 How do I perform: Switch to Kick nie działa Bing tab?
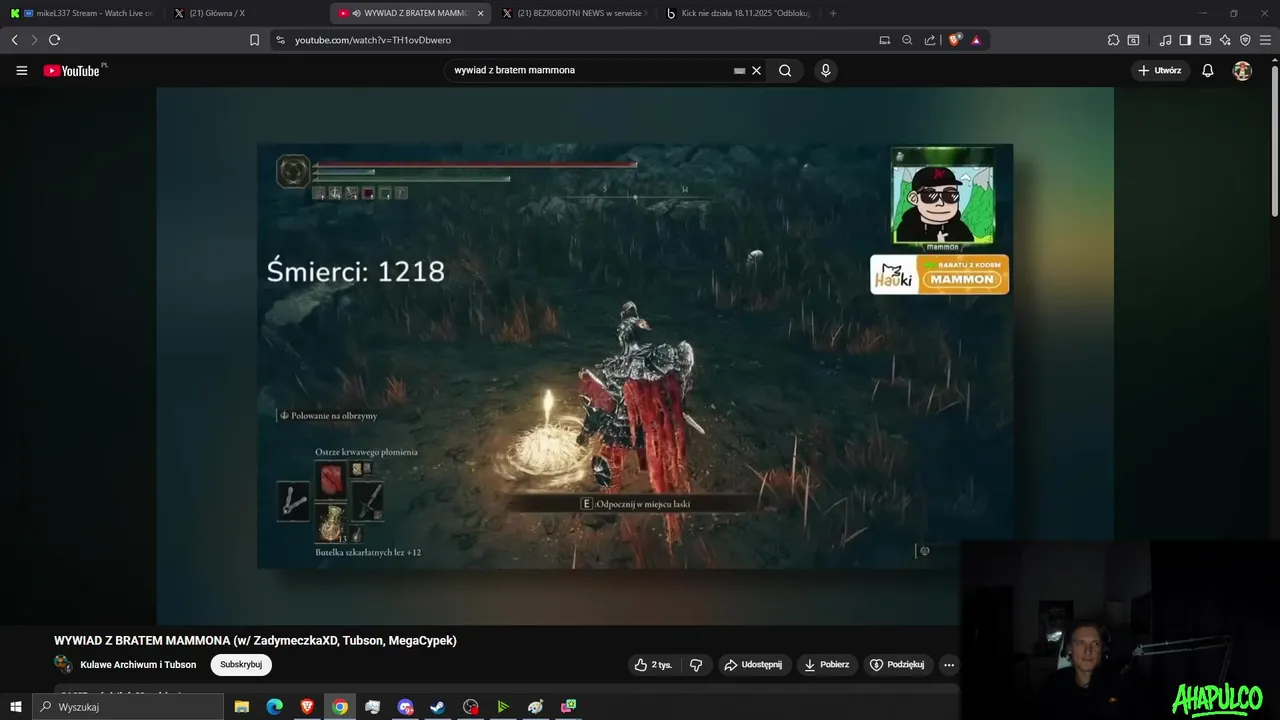[738, 13]
